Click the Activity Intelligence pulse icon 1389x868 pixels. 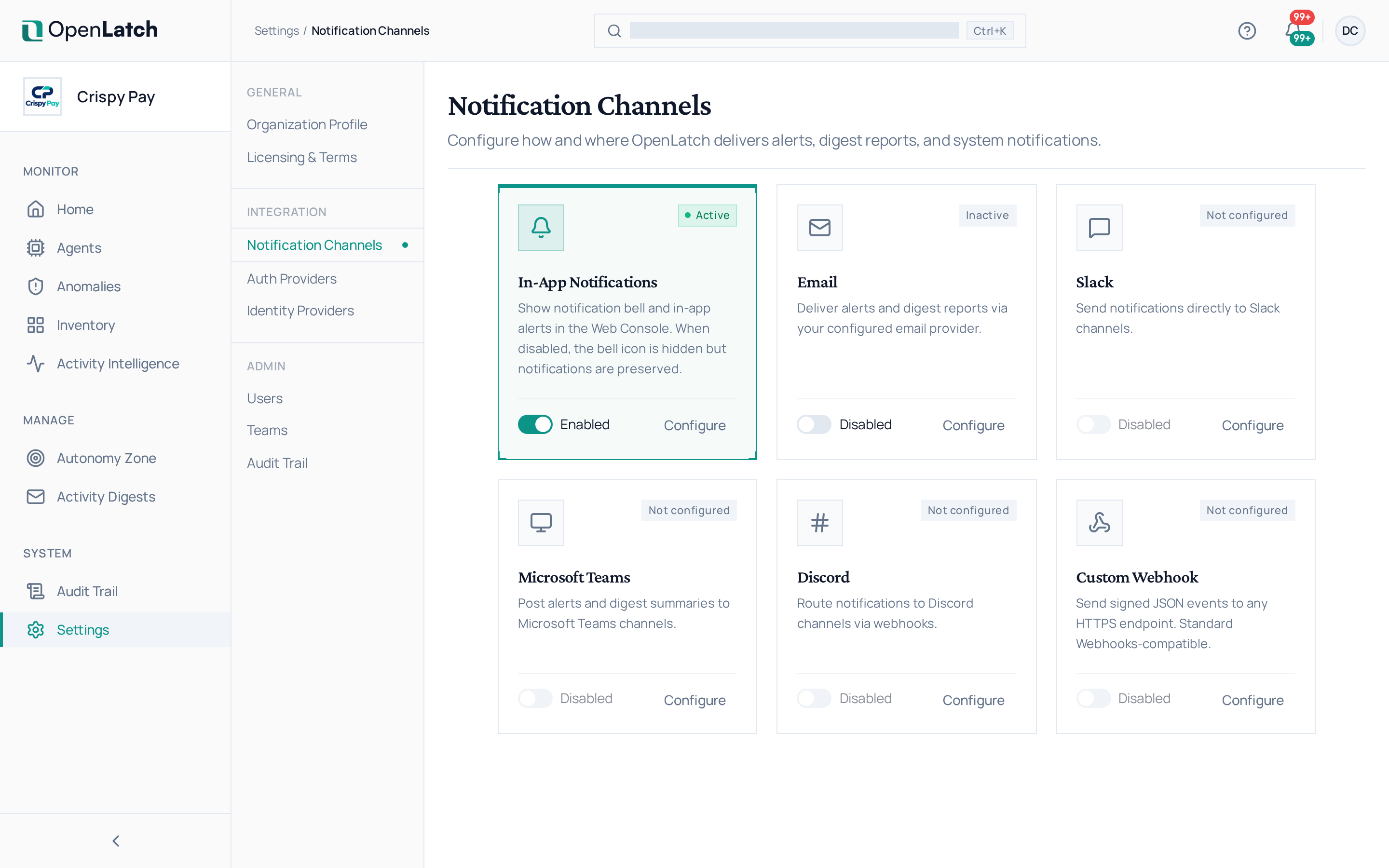pos(36,364)
